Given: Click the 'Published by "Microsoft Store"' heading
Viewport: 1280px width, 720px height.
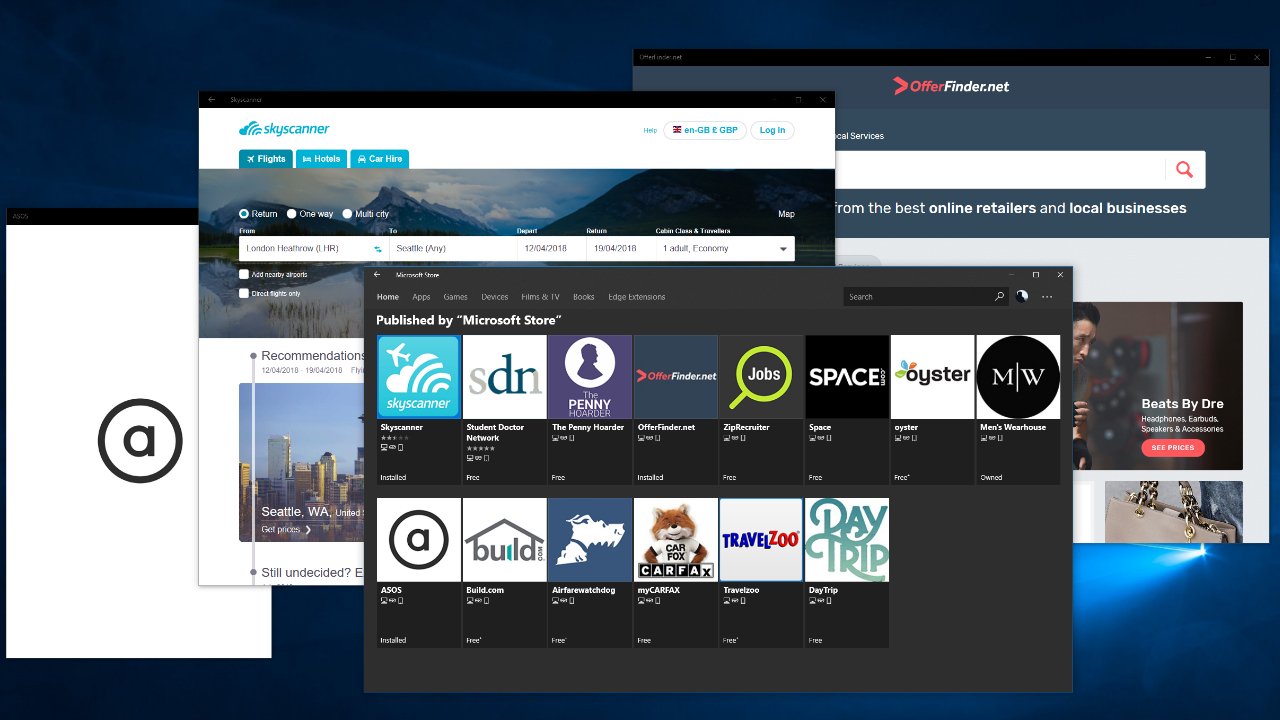Looking at the screenshot, I should (468, 320).
